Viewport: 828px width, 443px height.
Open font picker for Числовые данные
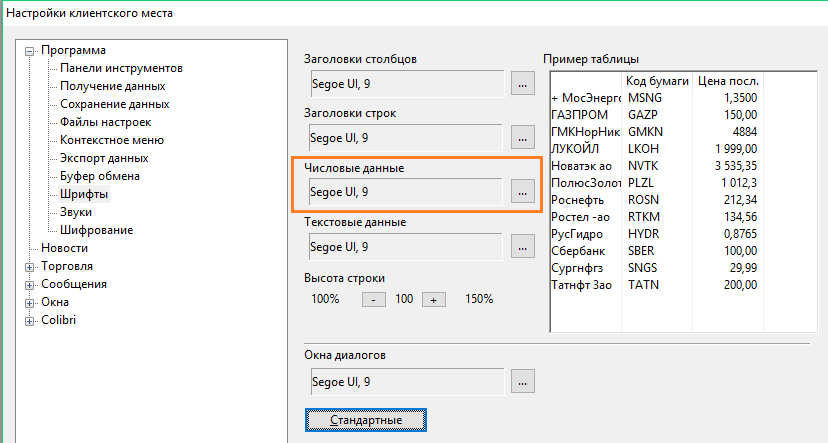523,192
